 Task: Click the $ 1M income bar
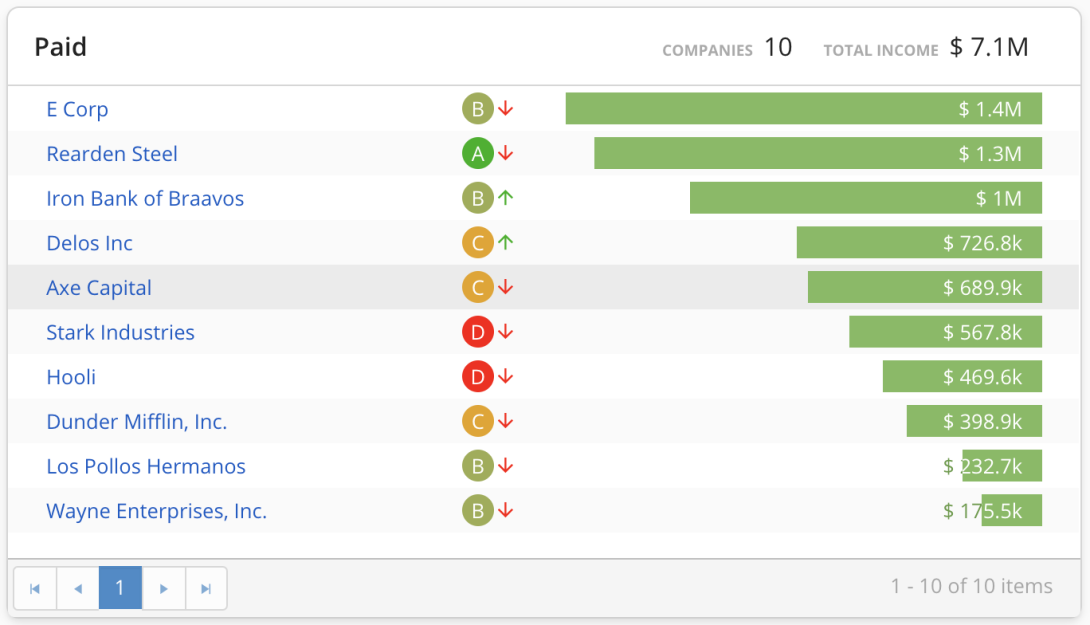point(865,198)
